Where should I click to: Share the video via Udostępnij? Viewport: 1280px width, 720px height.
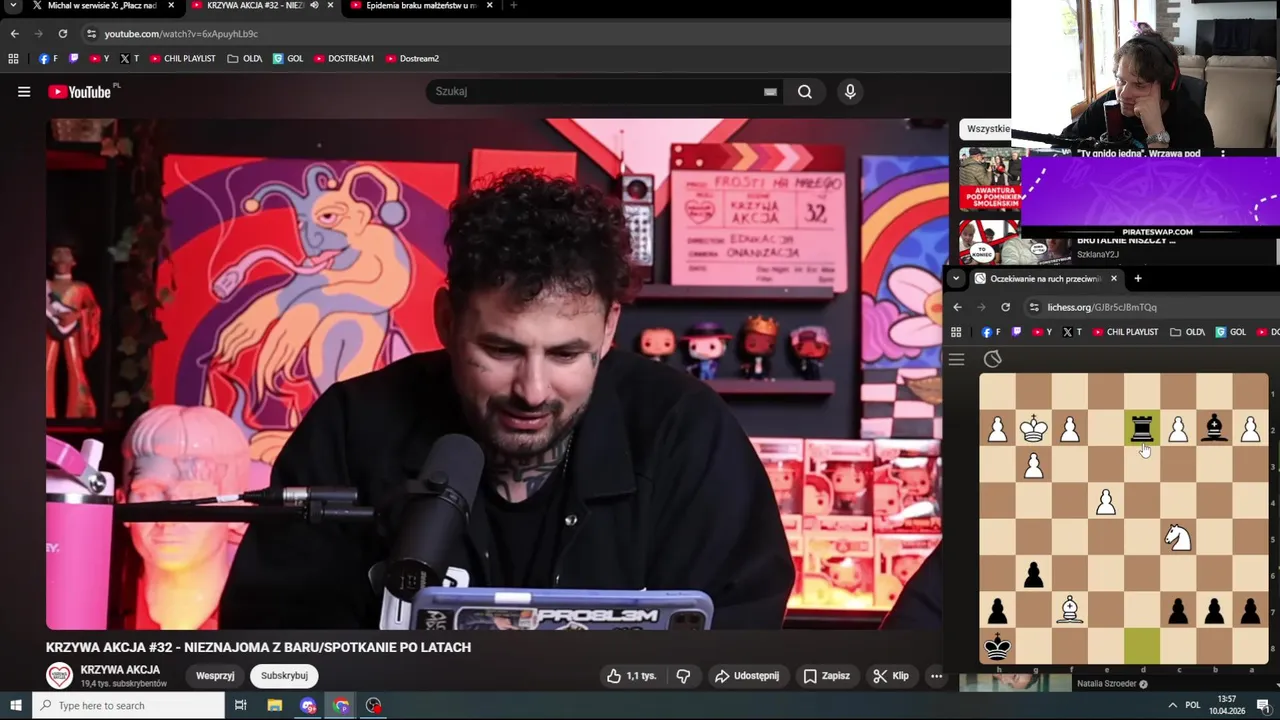[747, 676]
